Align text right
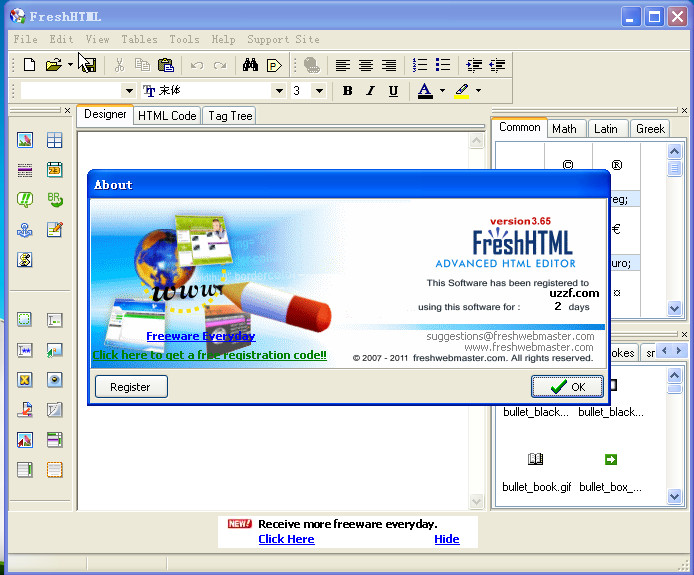This screenshot has width=694, height=575. (389, 66)
